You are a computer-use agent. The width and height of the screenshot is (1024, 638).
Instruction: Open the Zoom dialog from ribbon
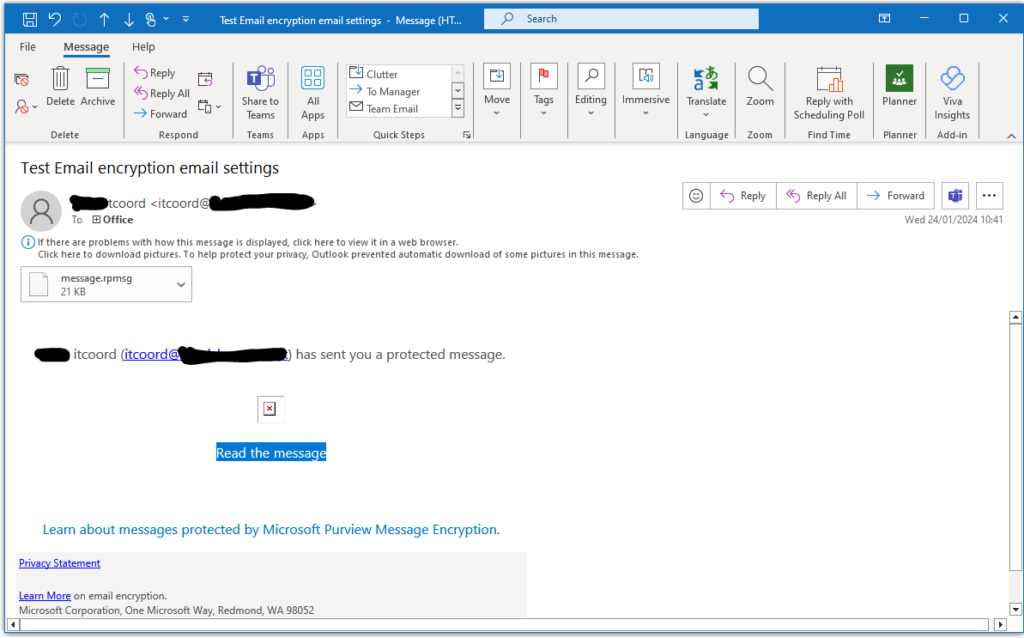point(760,86)
